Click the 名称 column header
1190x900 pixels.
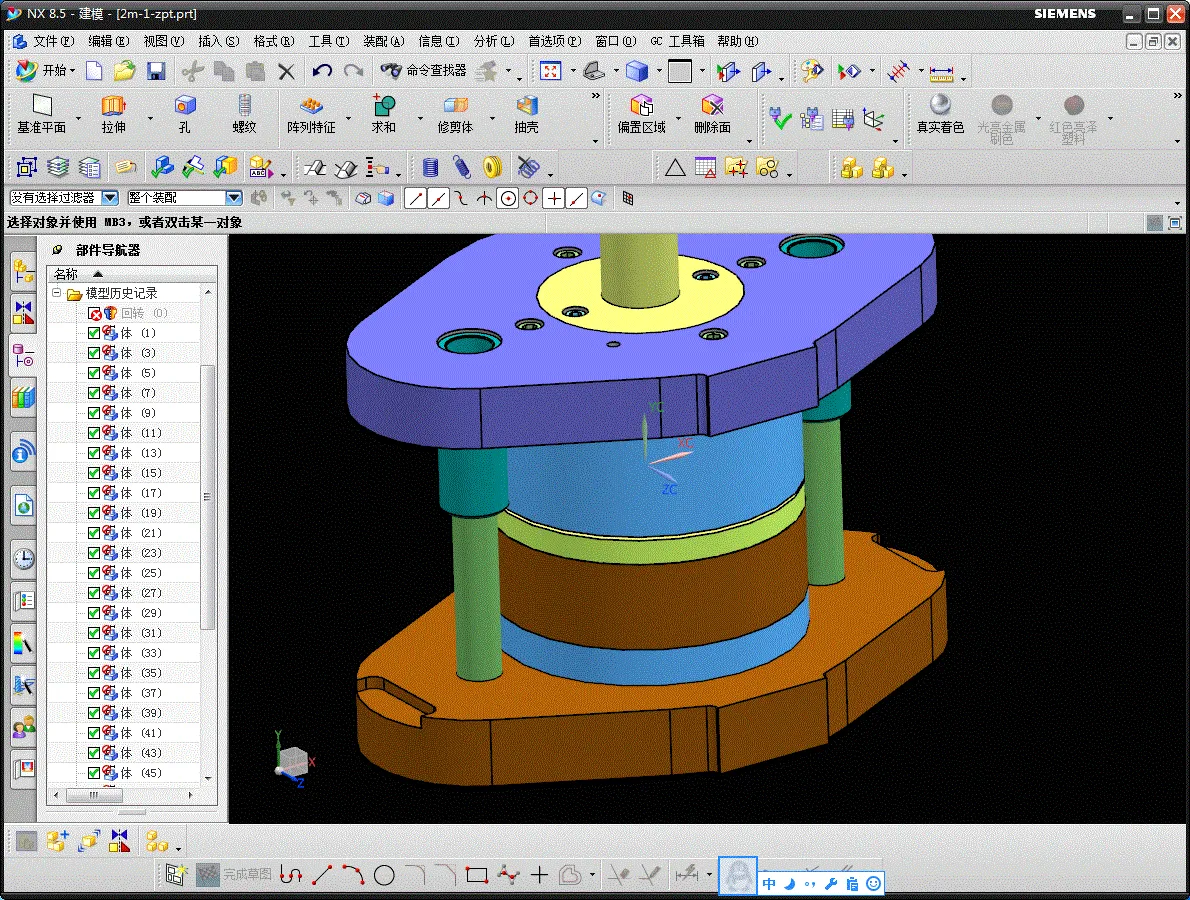tap(66, 274)
